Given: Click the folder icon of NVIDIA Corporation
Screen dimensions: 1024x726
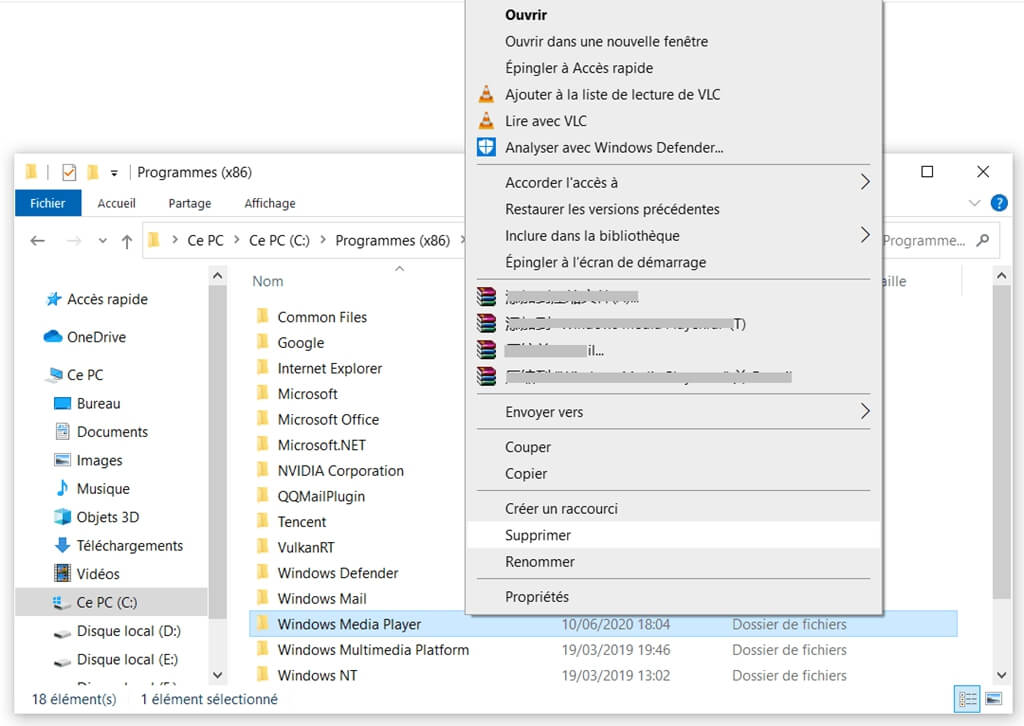Looking at the screenshot, I should coord(263,470).
